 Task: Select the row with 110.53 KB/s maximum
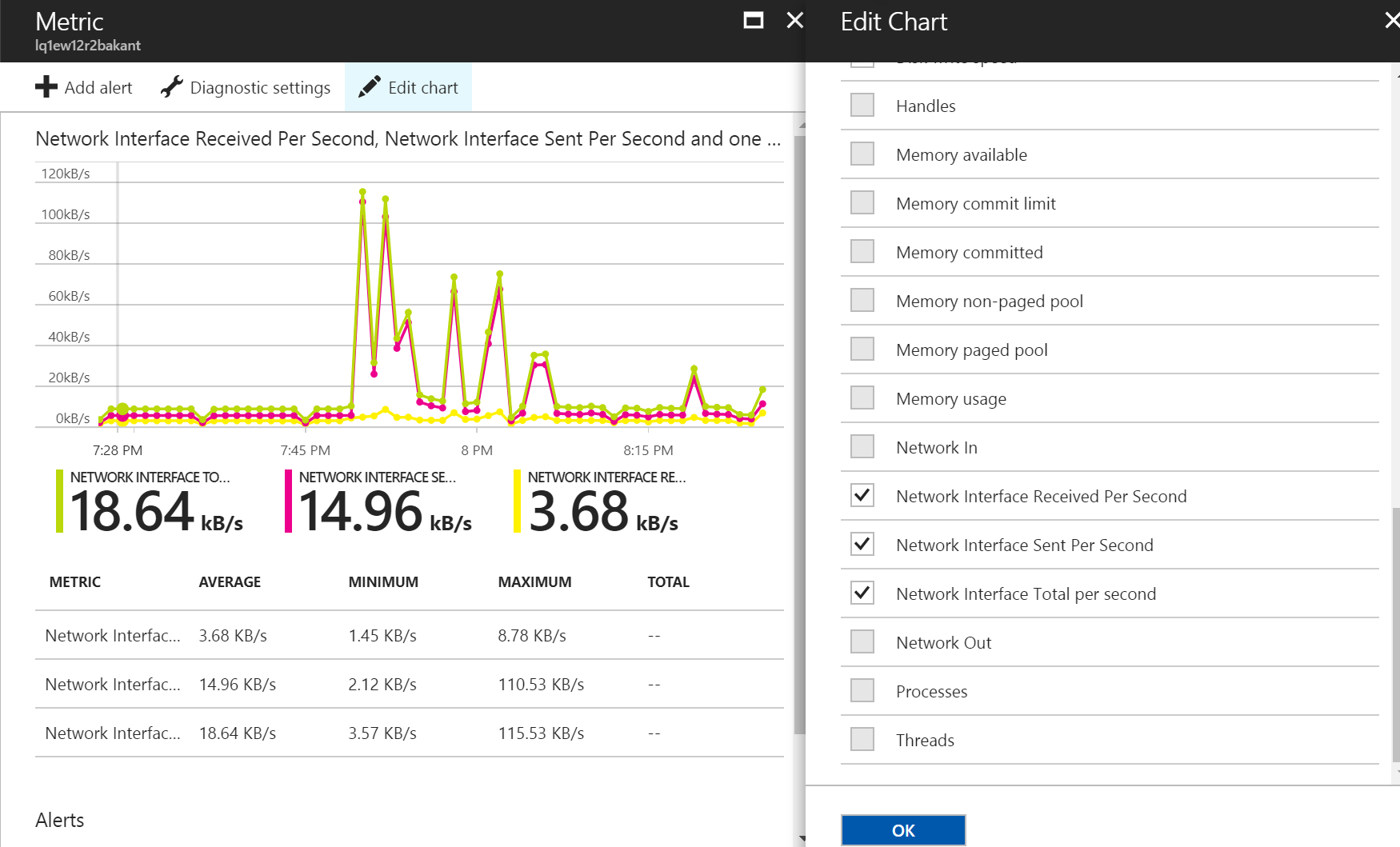click(x=409, y=685)
